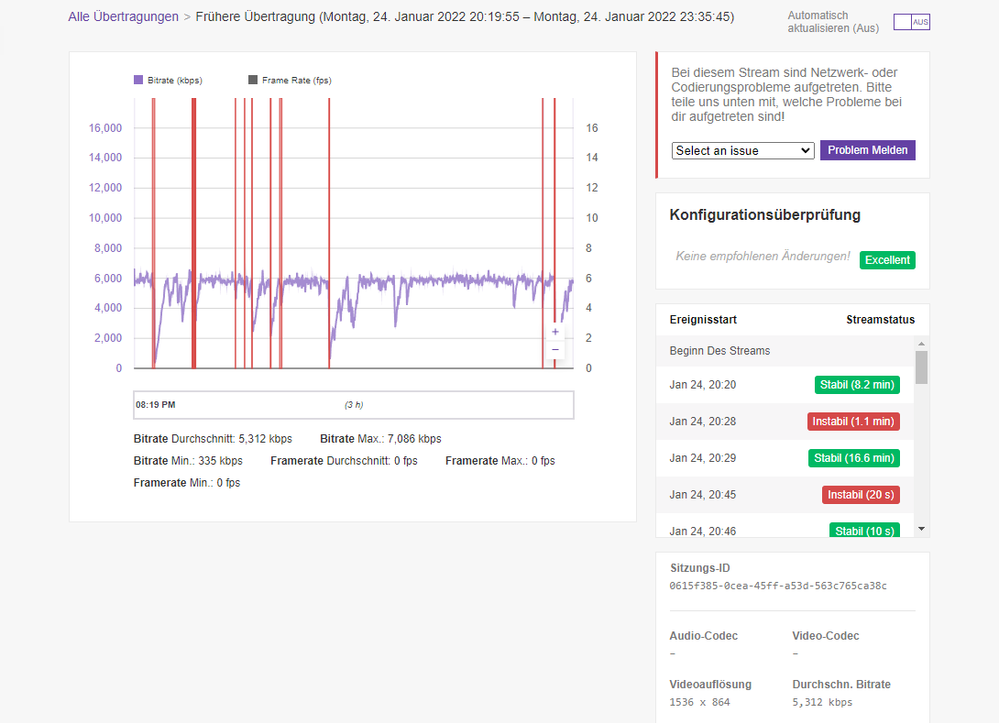Click the Stabil (16.6 min) status badge
Screen dimensions: 999x723
(x=853, y=458)
